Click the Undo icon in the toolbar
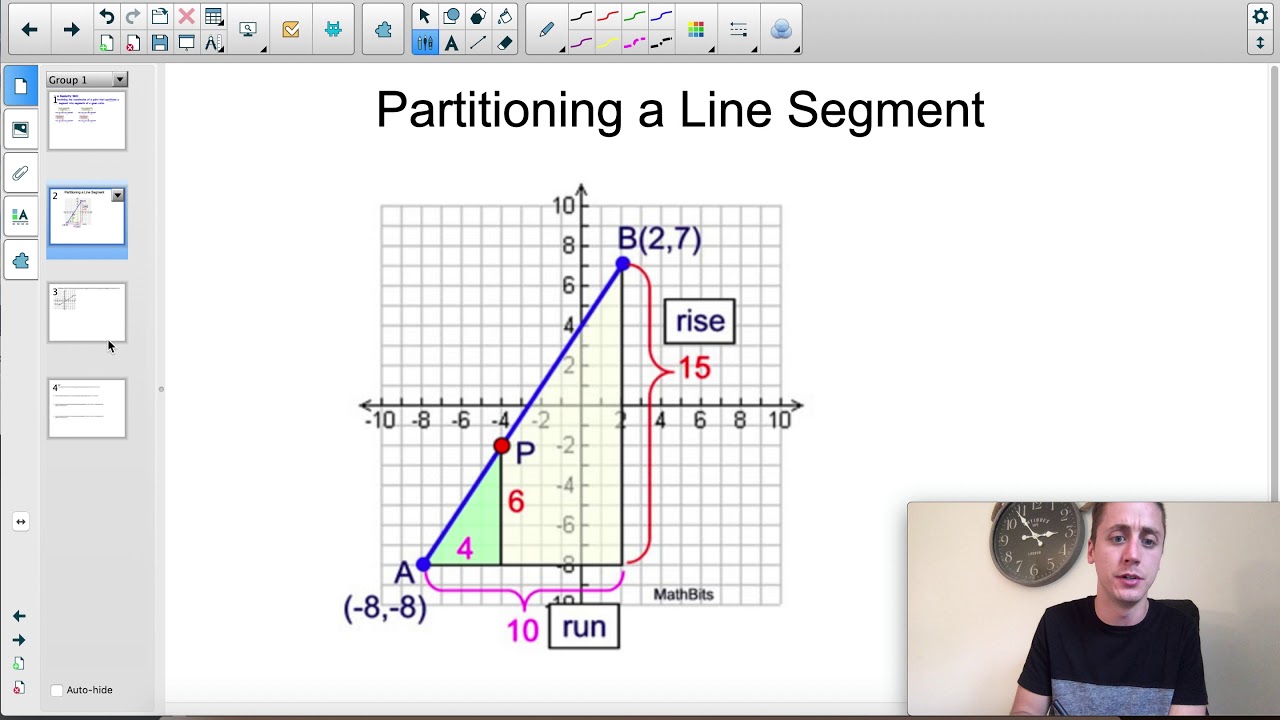 (106, 16)
